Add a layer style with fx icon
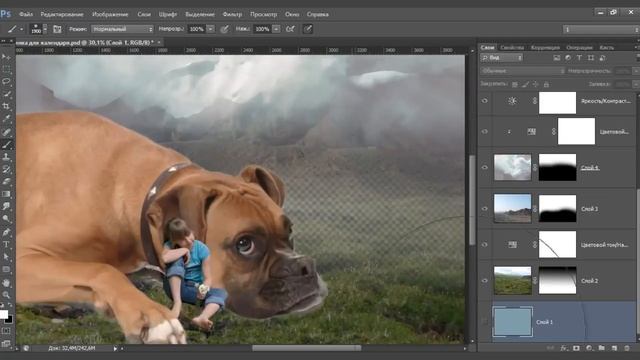This screenshot has width=640, height=360. (x=564, y=348)
